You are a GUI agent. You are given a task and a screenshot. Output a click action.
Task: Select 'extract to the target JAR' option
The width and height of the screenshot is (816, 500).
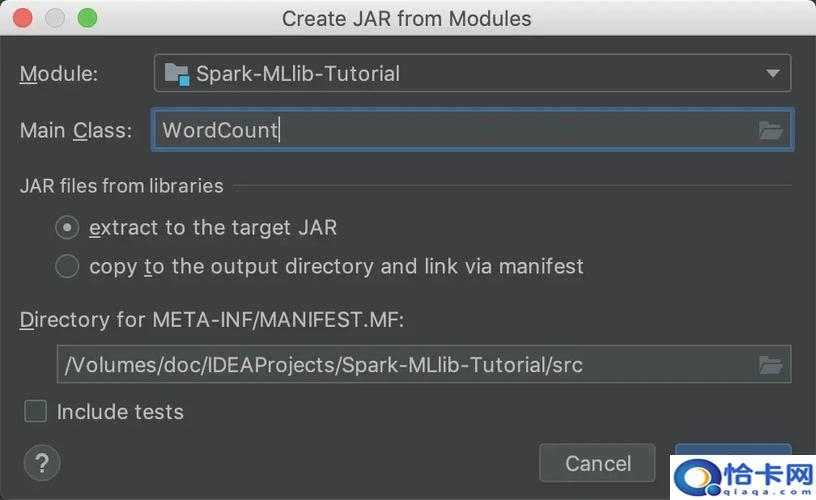[67, 228]
